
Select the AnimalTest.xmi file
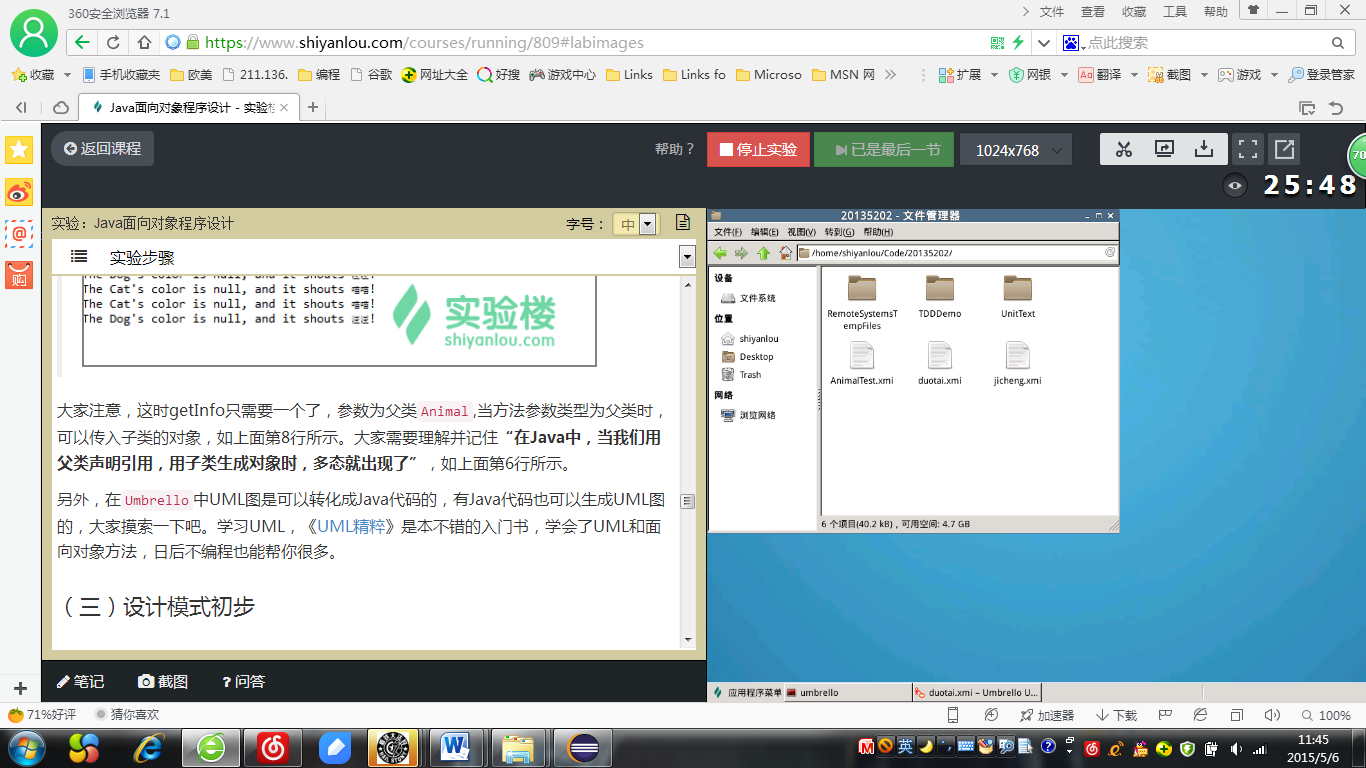(861, 363)
